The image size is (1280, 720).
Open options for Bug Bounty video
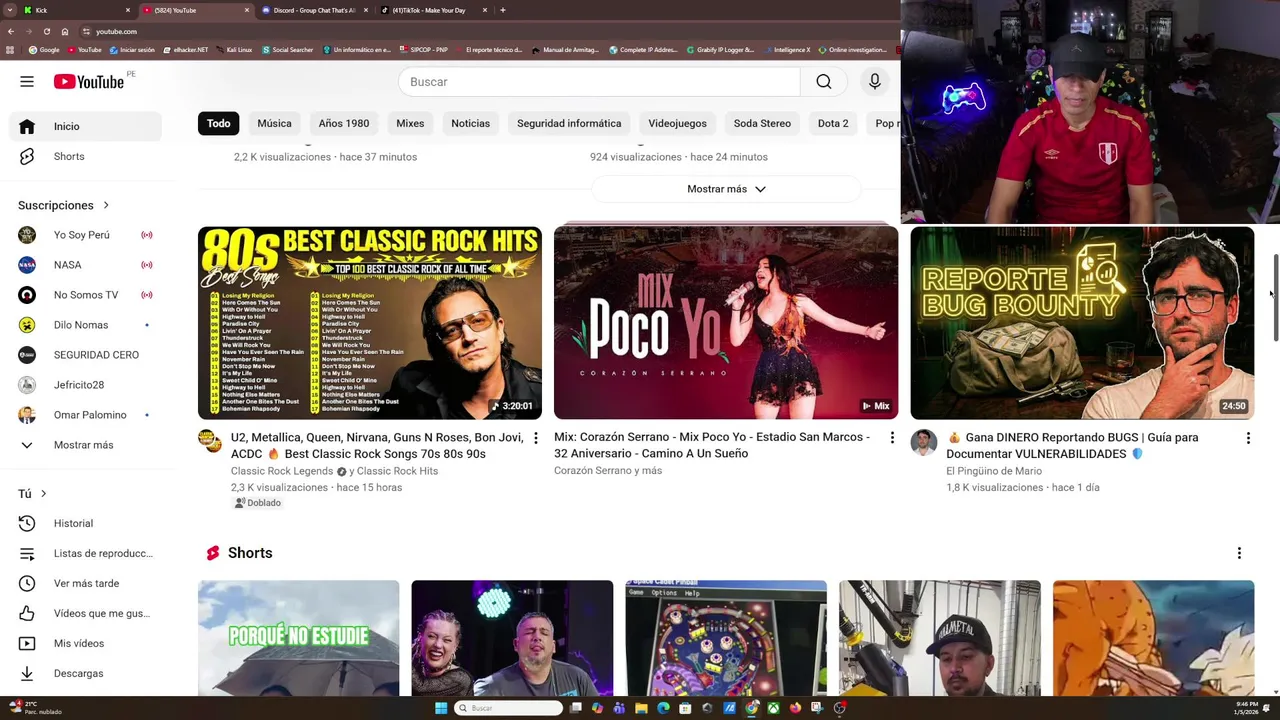(x=1248, y=438)
